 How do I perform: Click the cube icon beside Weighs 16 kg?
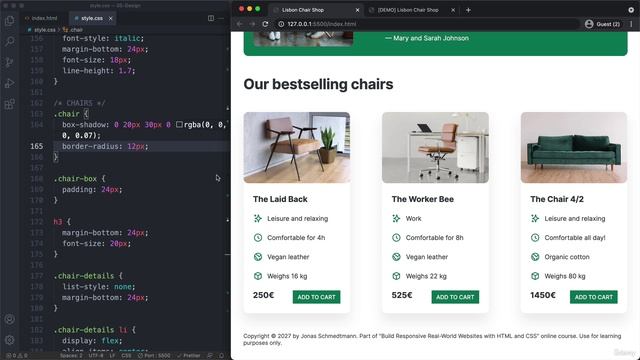point(258,276)
